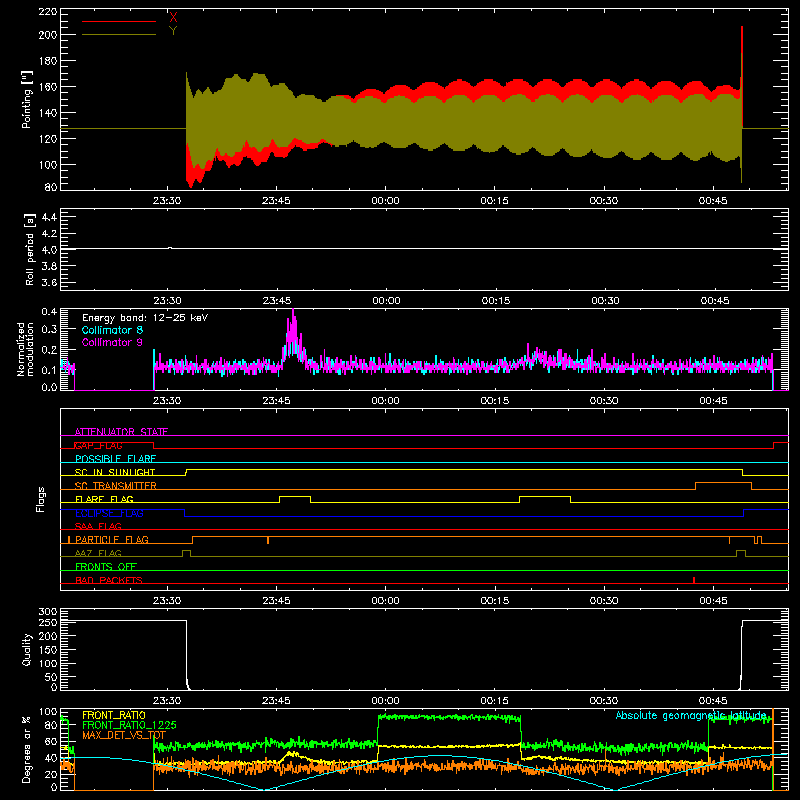Screen dimensions: 800x800
Task: Click the 00:15 tick label under Flags plot
Action: point(494,601)
